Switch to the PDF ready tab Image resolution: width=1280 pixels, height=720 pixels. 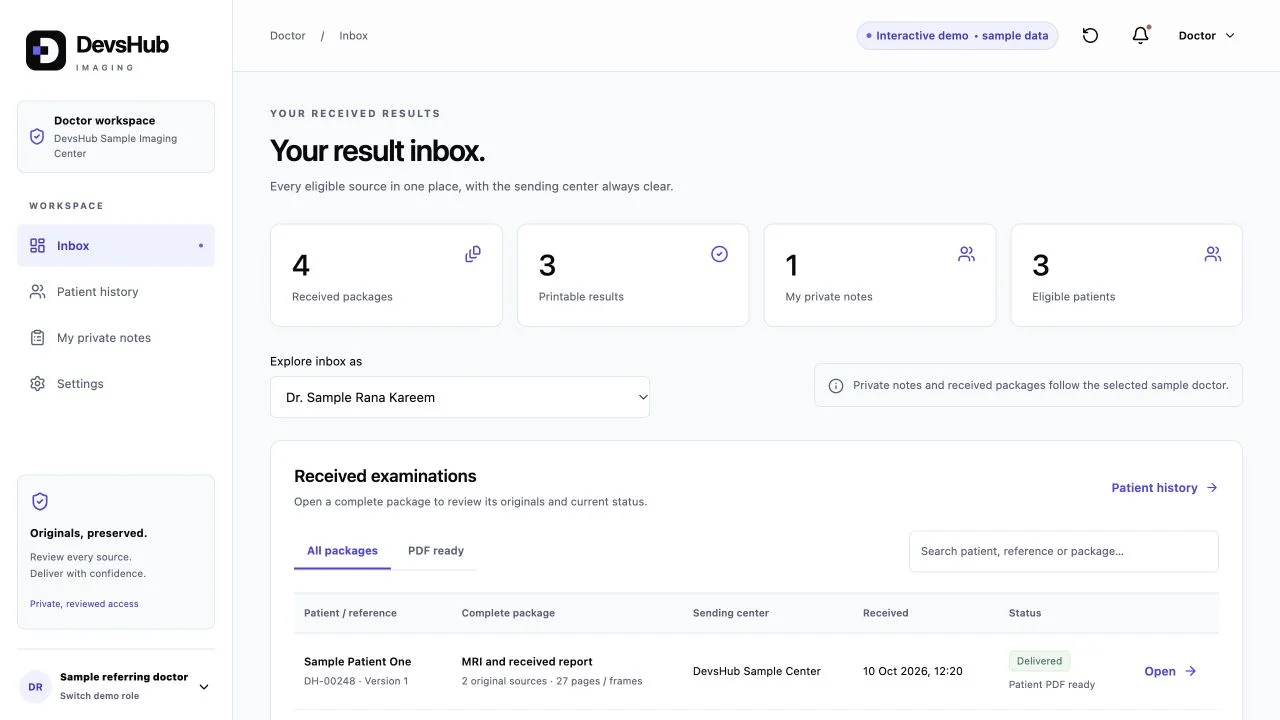click(436, 551)
